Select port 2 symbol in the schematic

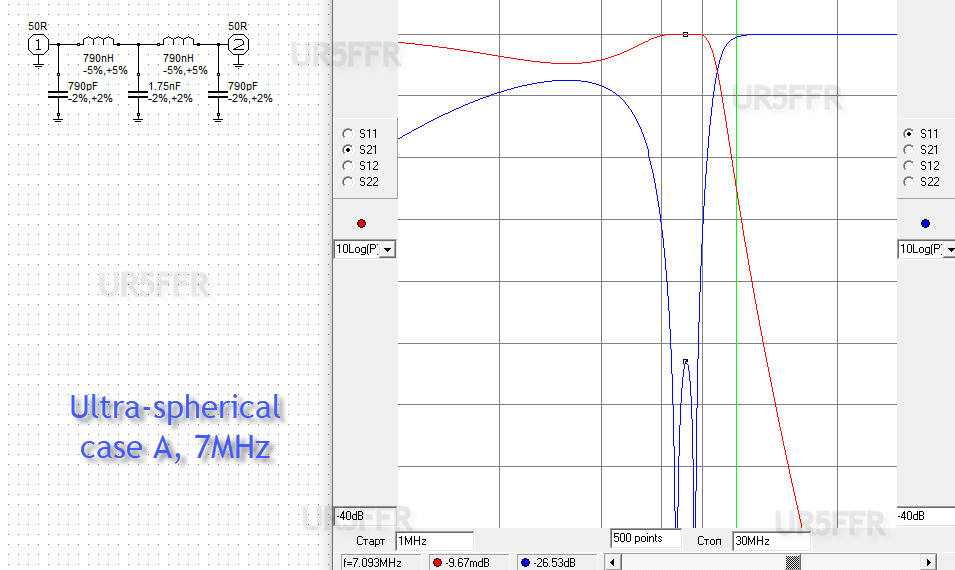click(x=238, y=44)
